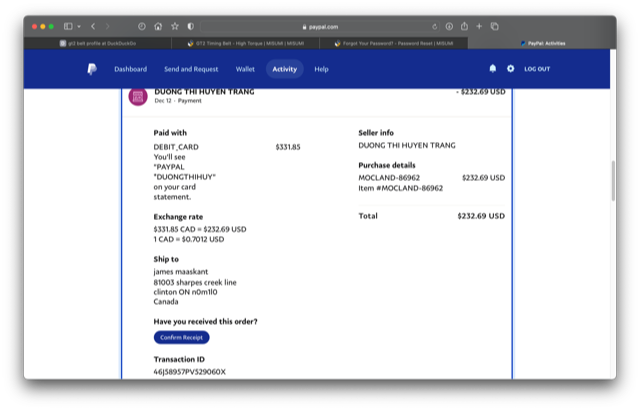Screen dimensions: 640x410
Task: Click the home icon in Safari toolbar
Action: click(158, 27)
